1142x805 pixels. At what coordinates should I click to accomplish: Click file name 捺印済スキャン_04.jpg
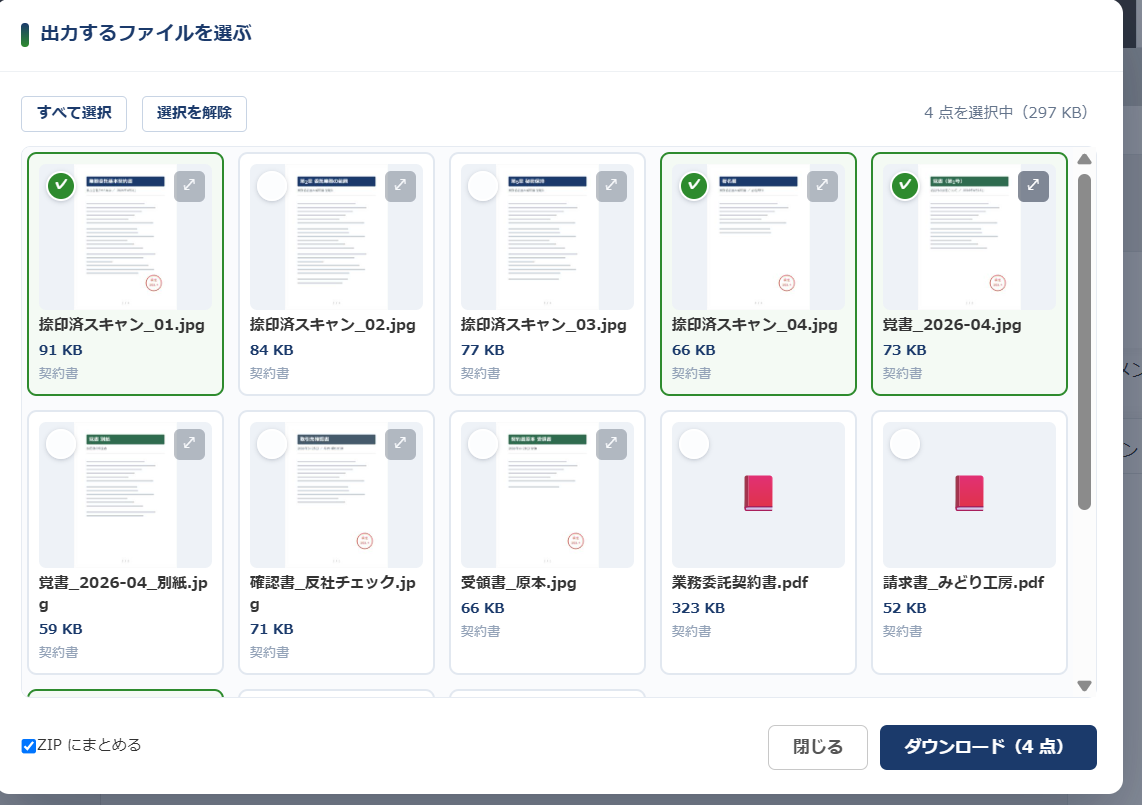click(755, 325)
